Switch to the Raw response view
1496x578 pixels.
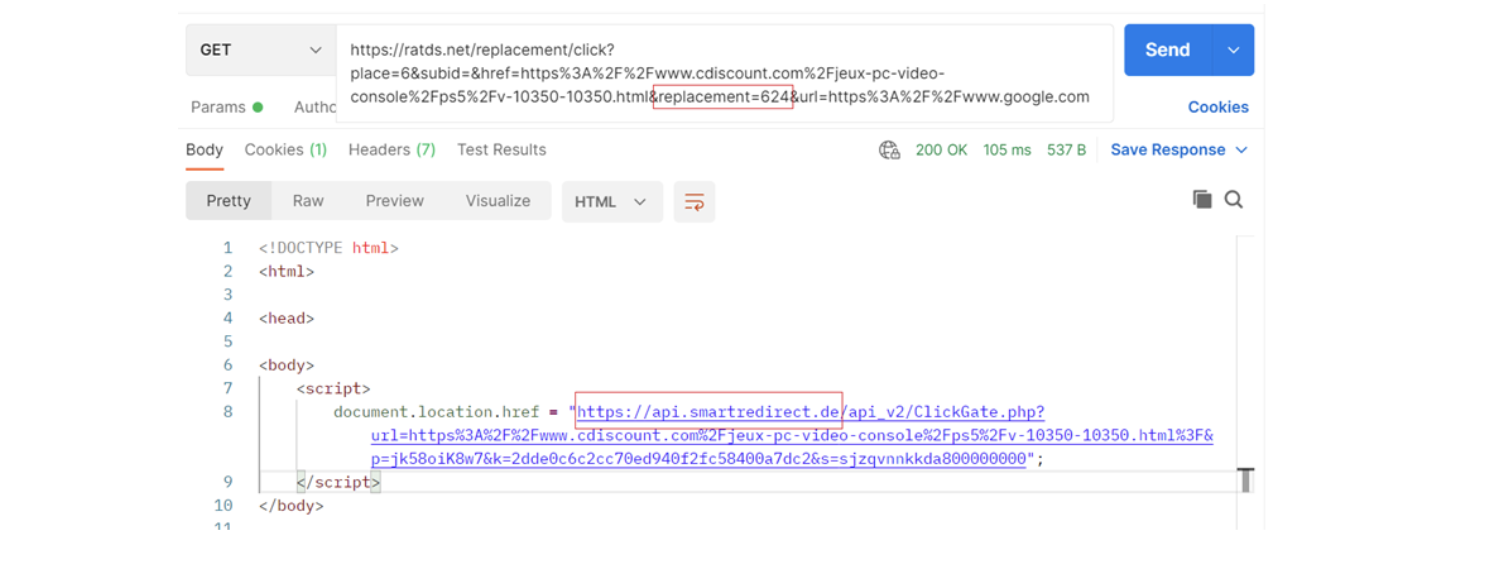click(307, 201)
